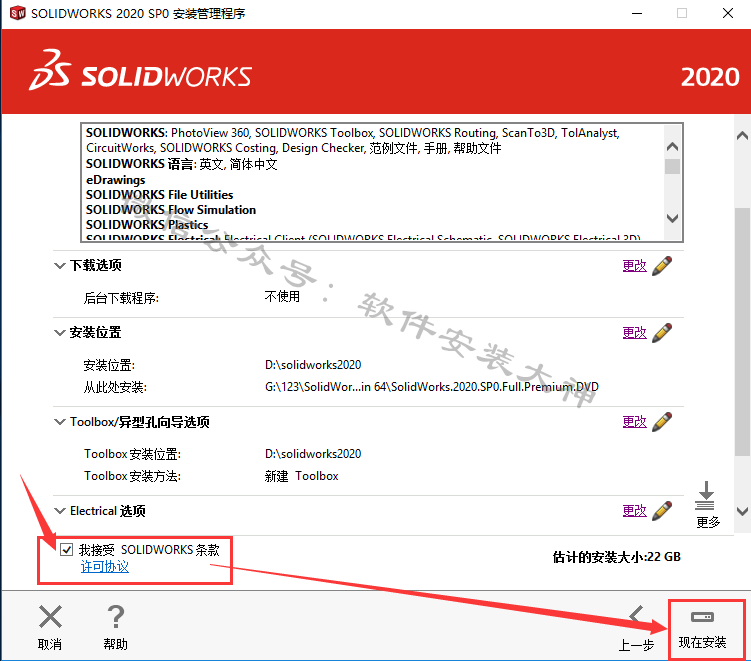Click the pencil icon for 下载选项
This screenshot has width=751, height=661.
662,266
